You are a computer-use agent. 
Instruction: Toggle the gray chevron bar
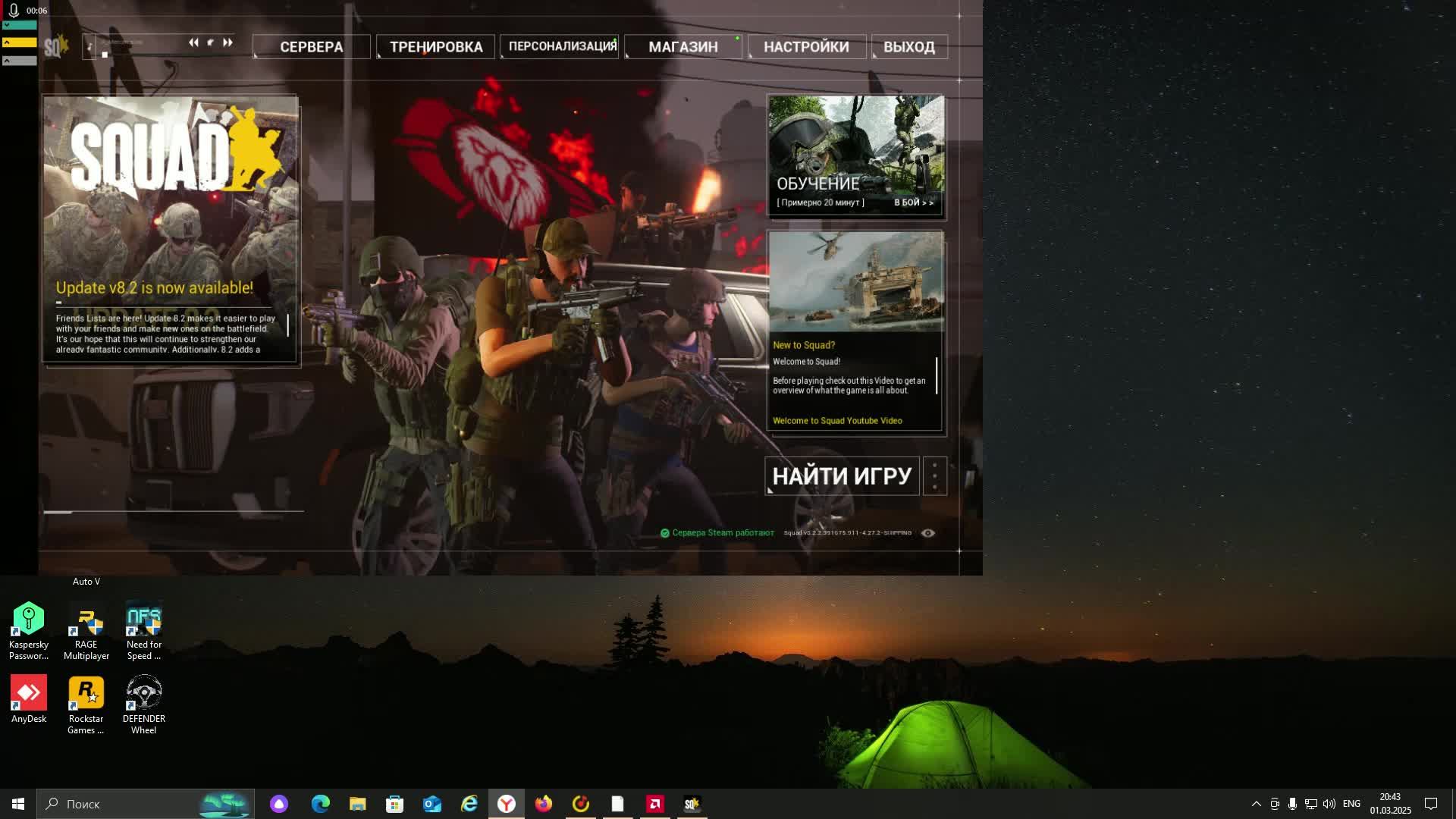(x=19, y=61)
